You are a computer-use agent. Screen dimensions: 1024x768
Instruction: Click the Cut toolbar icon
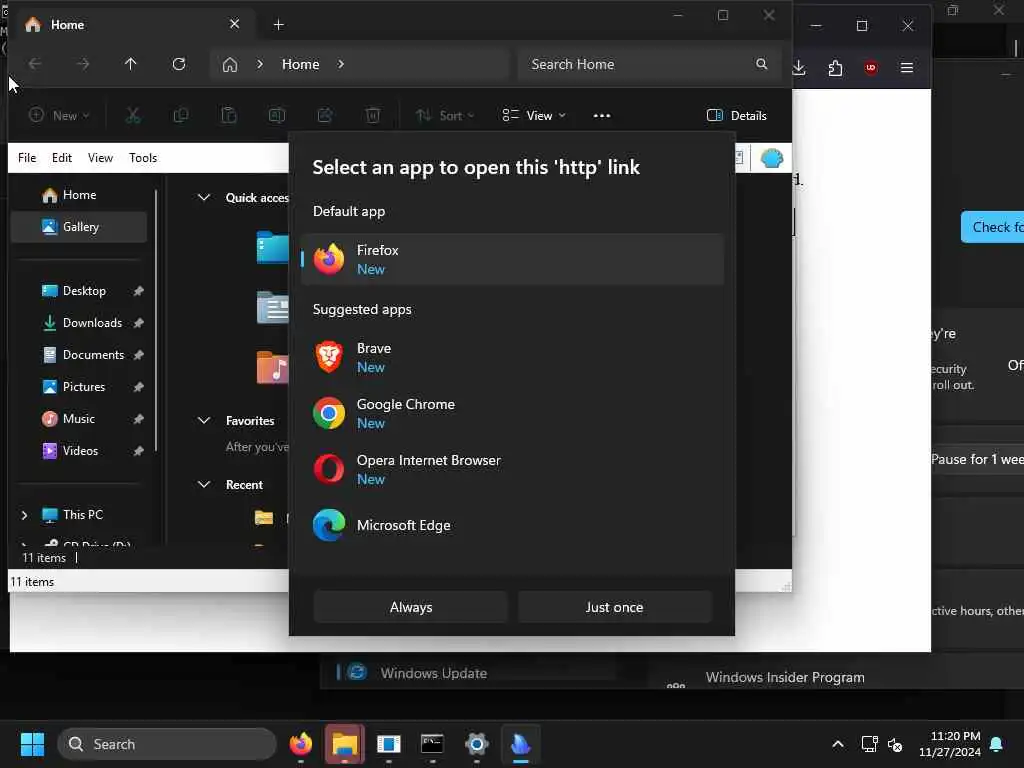tap(133, 116)
